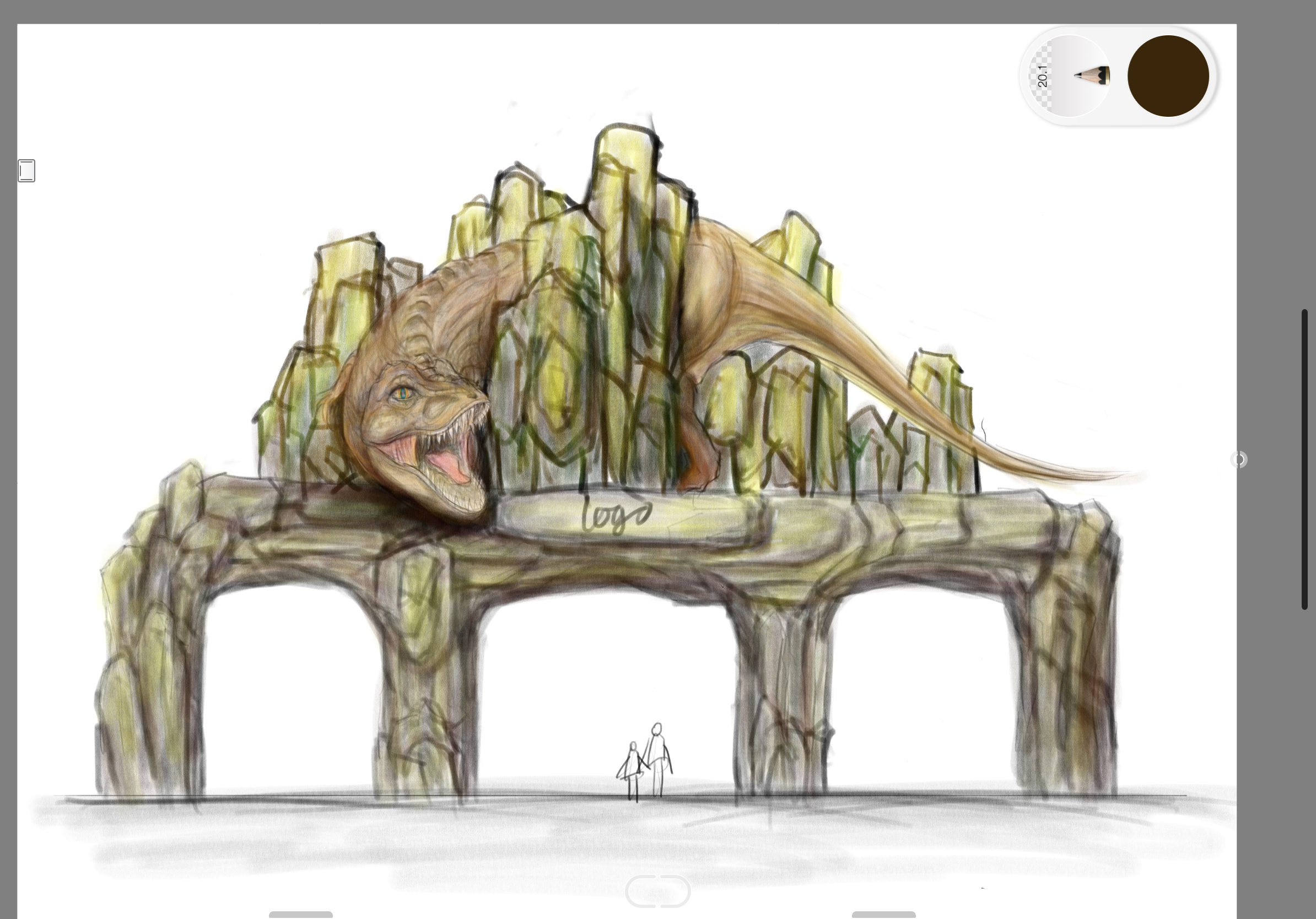Click the bottom-left gray tab handle
The width and height of the screenshot is (1316, 919).
coord(300,915)
